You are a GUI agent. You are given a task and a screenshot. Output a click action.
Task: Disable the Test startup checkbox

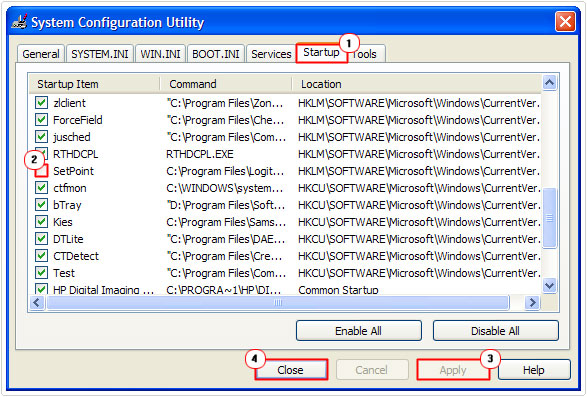41,273
